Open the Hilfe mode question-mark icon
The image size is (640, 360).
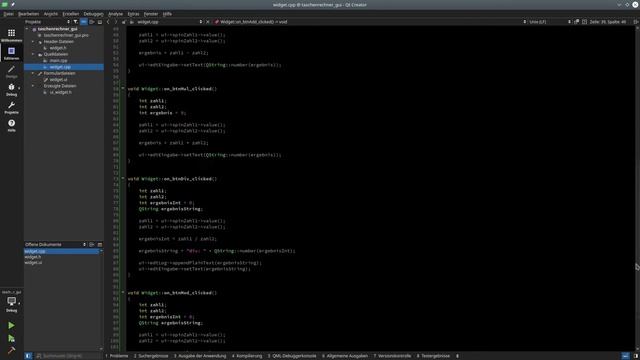[x=11, y=125]
